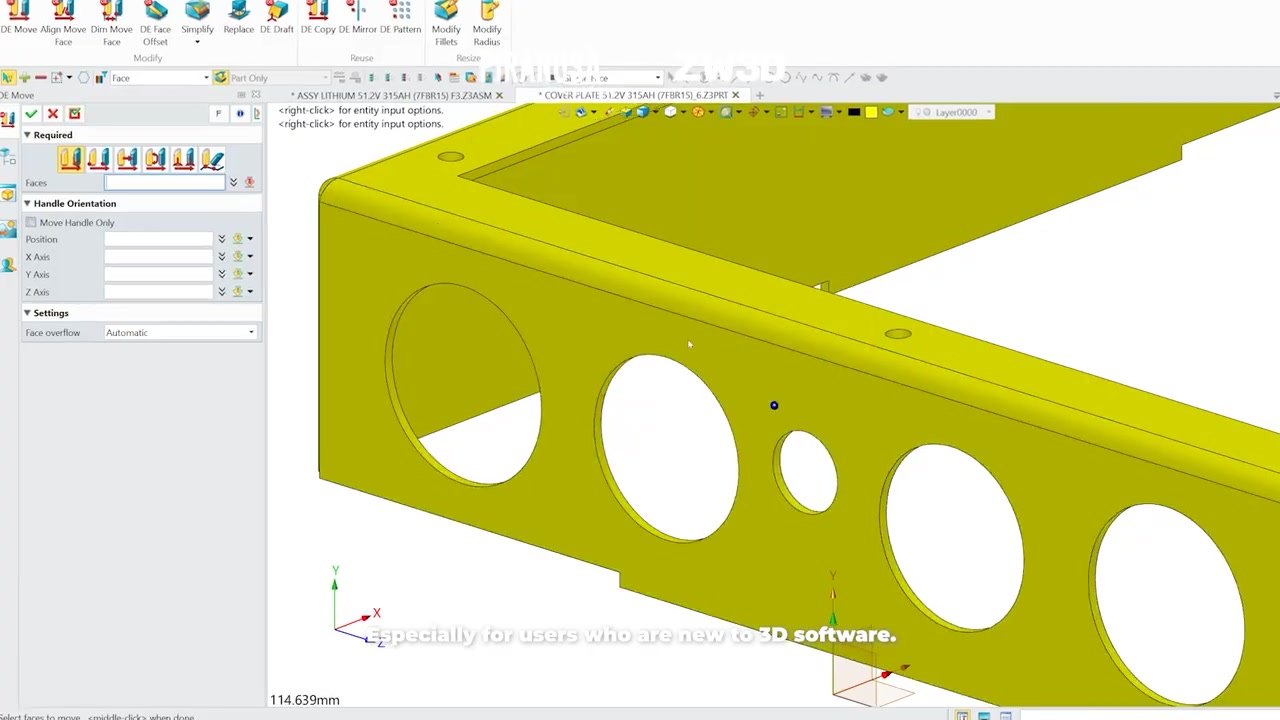The width and height of the screenshot is (1280, 720).
Task: Click the F button in DE Move panel
Action: 218,114
